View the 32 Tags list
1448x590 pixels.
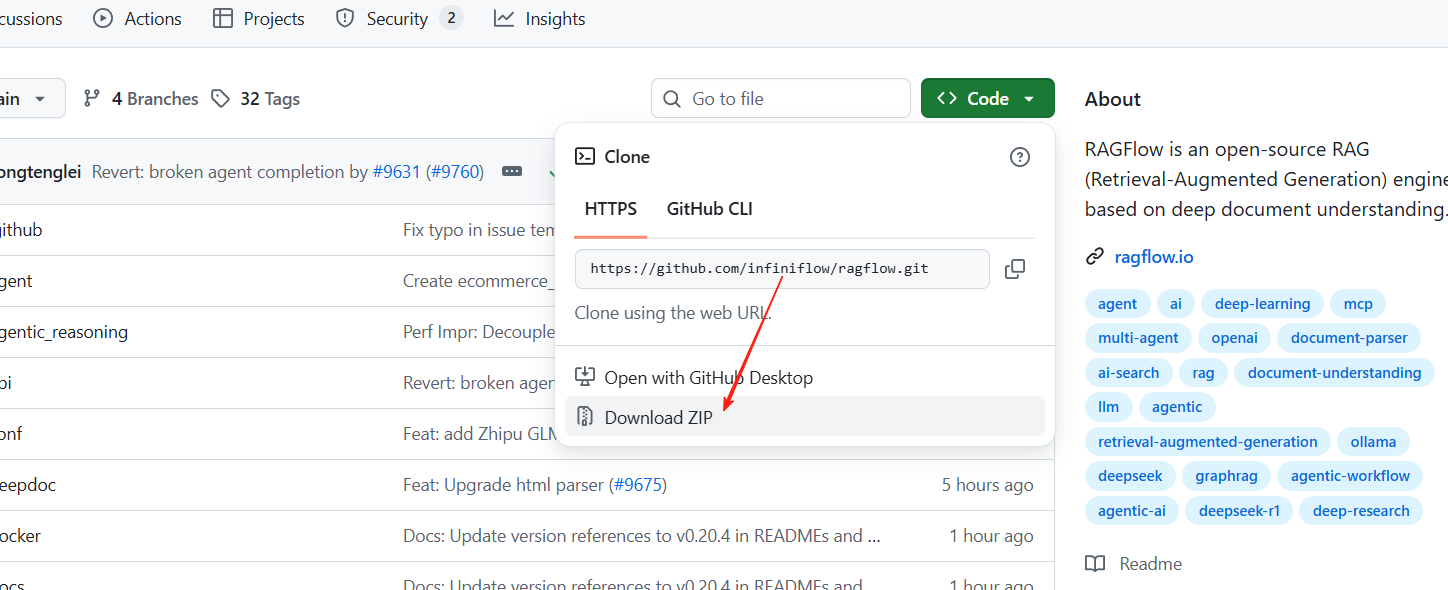coord(256,99)
